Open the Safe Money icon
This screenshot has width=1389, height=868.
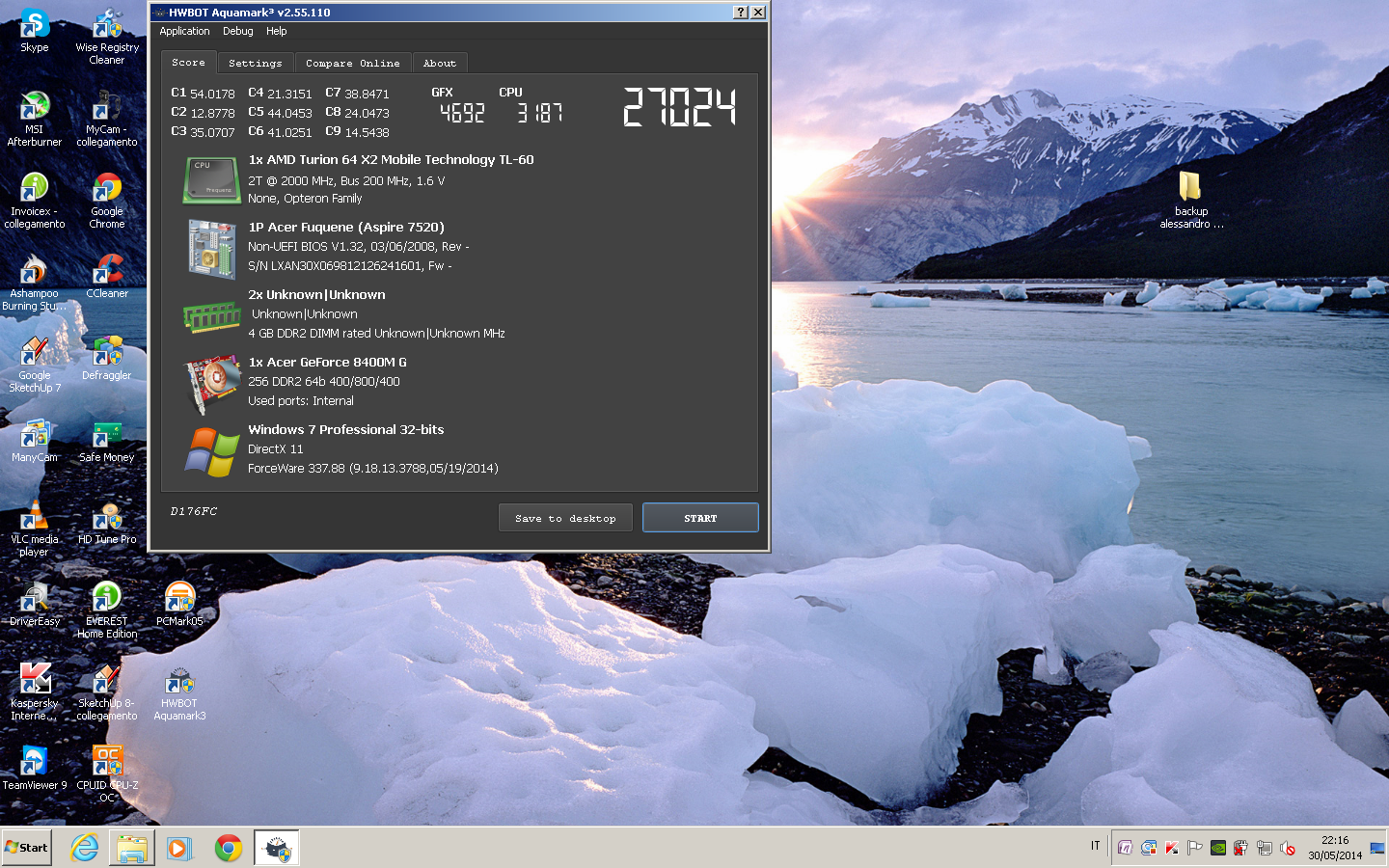point(107,439)
